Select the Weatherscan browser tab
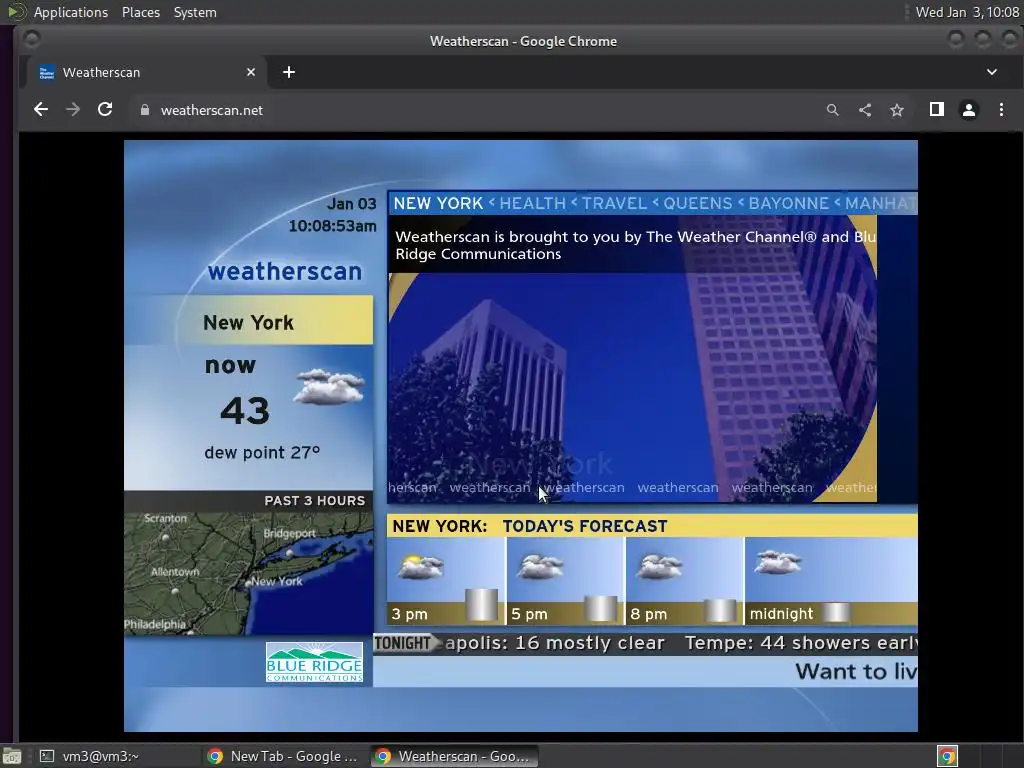Viewport: 1024px width, 768px height. [147, 72]
